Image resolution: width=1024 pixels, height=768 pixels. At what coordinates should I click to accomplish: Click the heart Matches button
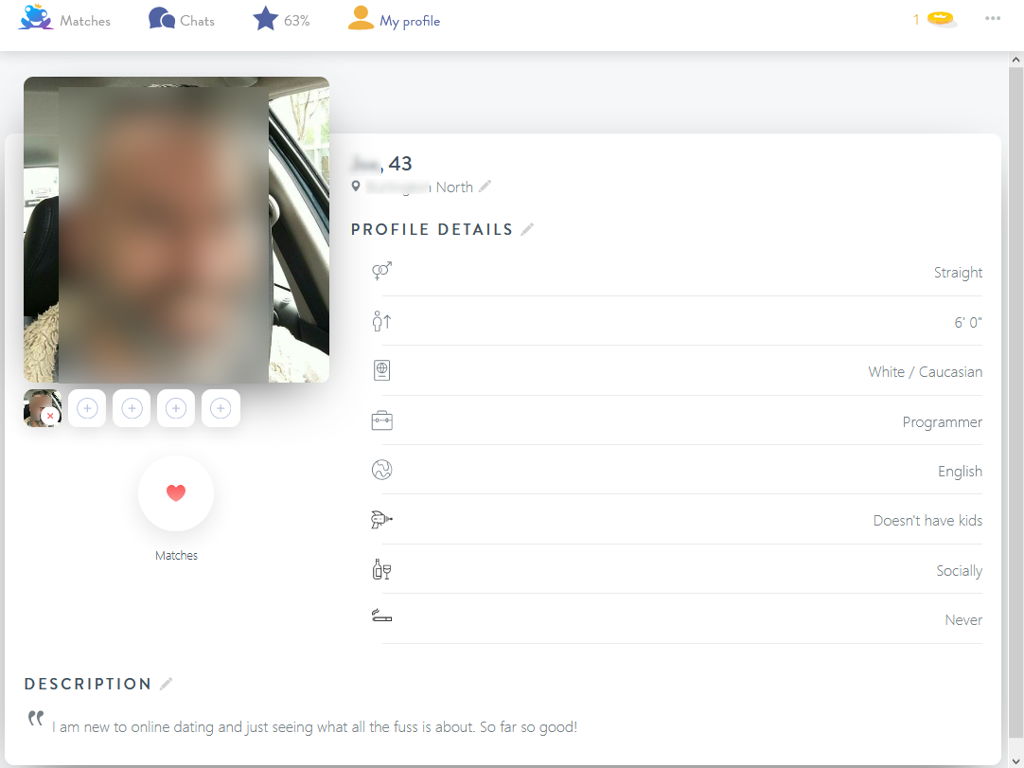coord(176,493)
